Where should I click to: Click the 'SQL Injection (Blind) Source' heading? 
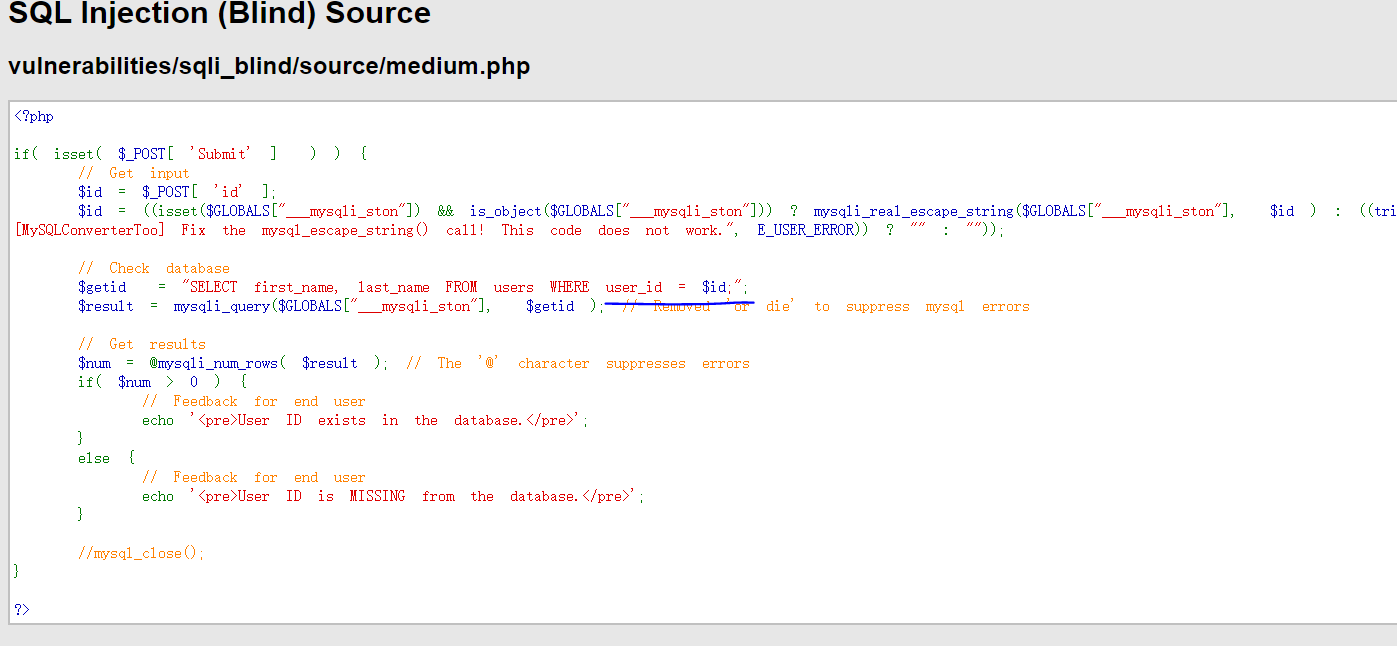[220, 14]
